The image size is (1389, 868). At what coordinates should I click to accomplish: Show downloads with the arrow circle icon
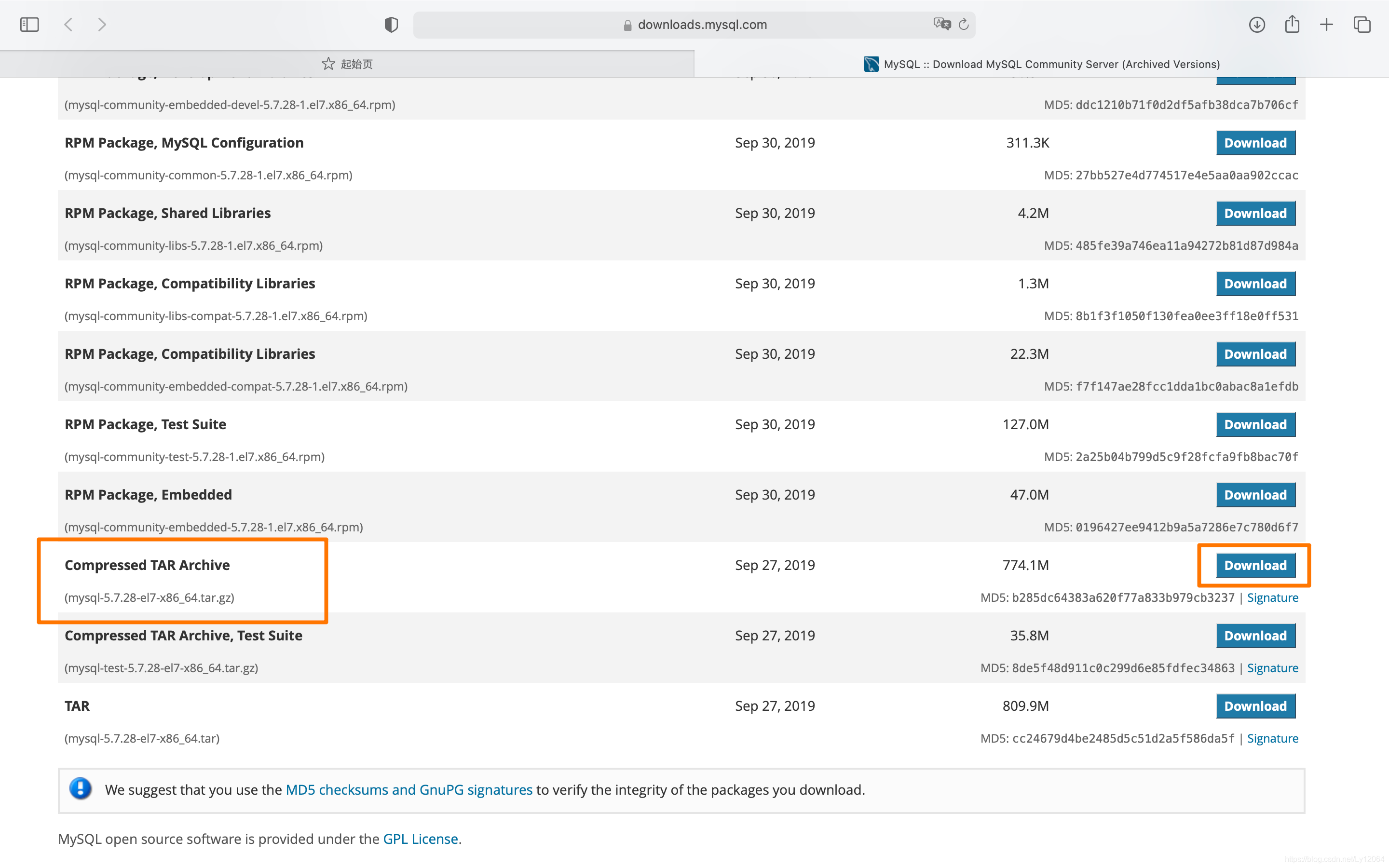[x=1257, y=25]
